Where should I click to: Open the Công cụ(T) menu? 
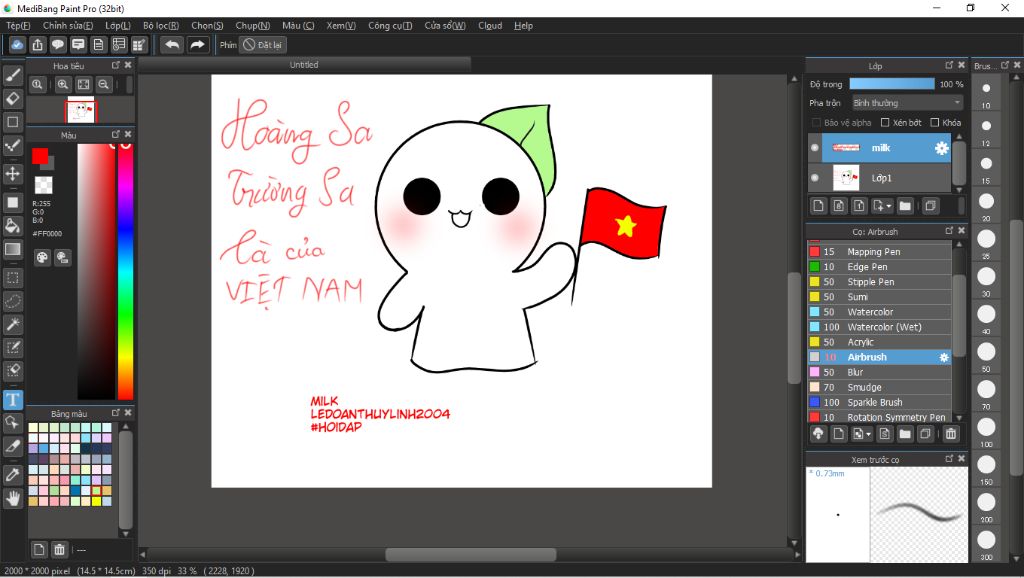tap(390, 25)
